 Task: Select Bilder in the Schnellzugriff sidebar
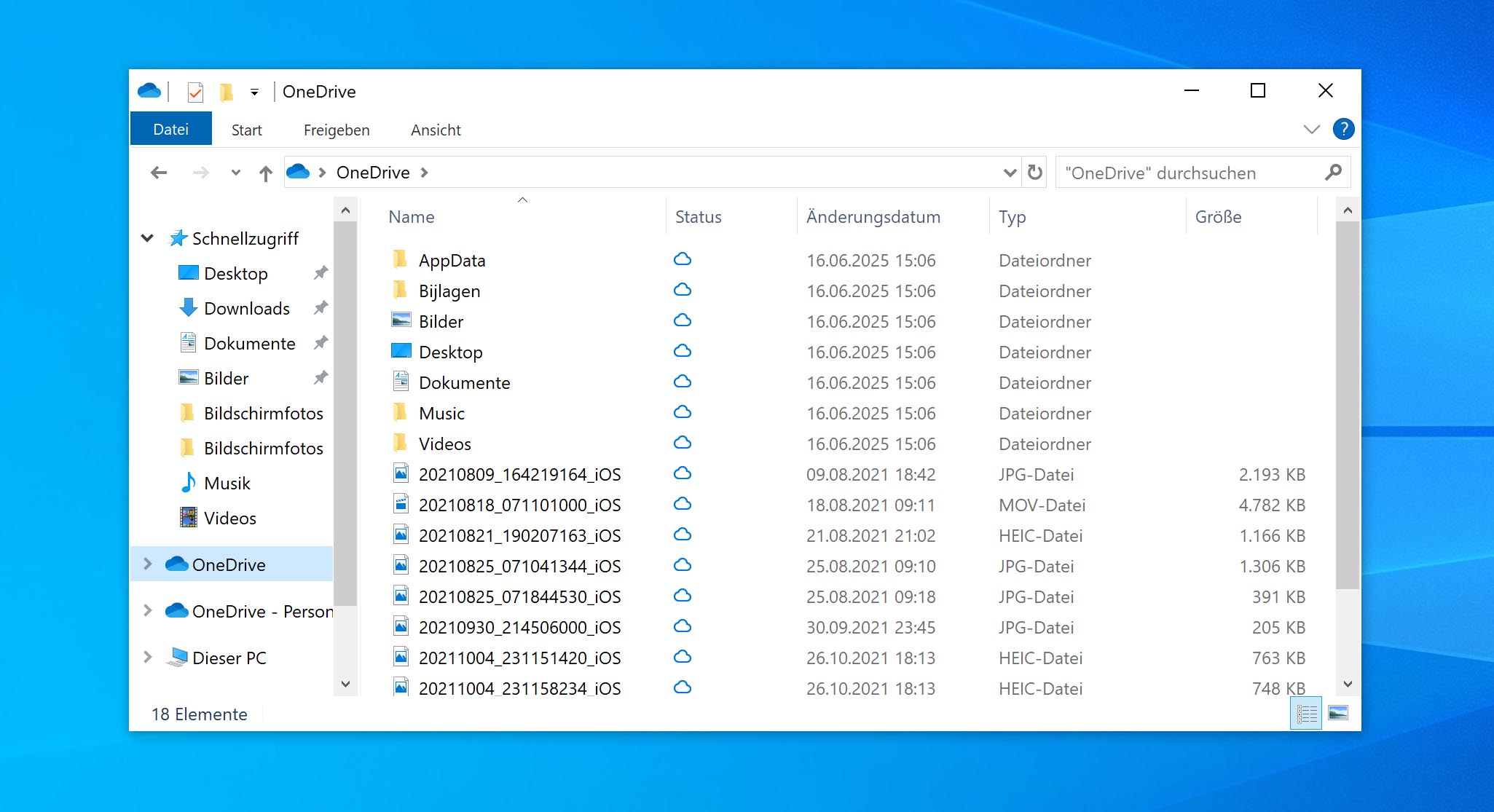pyautogui.click(x=227, y=378)
